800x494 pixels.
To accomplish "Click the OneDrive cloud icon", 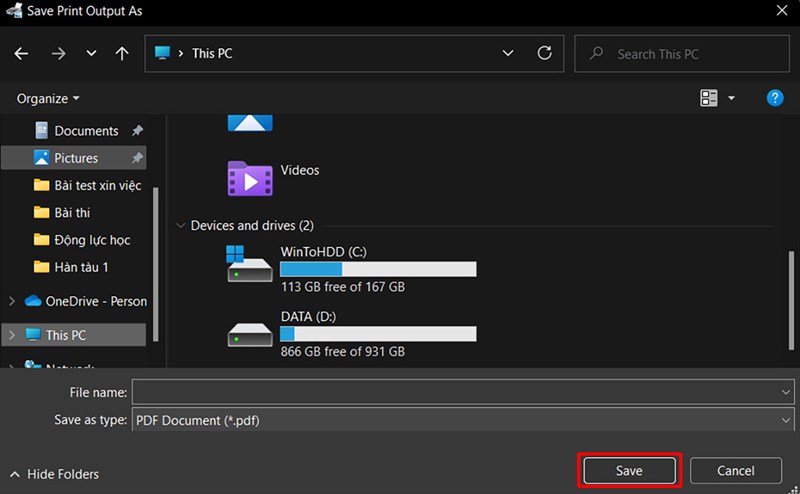I will point(33,301).
